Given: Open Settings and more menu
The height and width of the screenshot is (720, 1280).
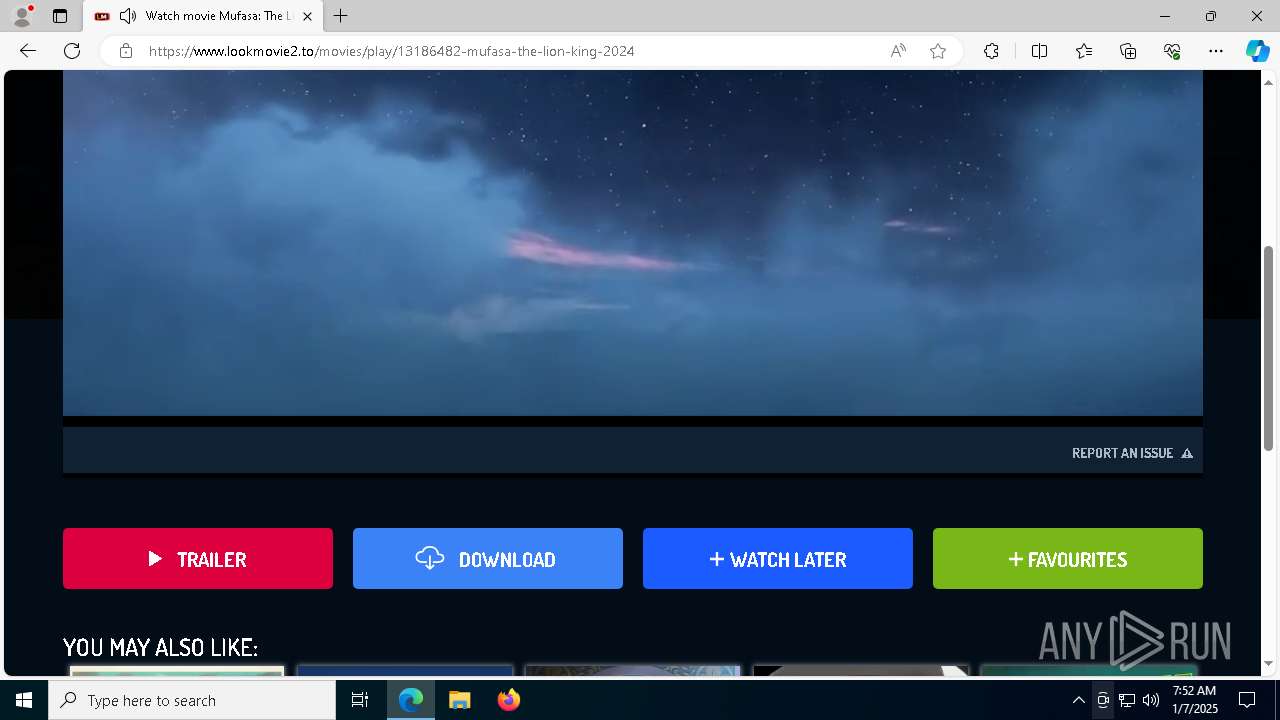Looking at the screenshot, I should coord(1216,51).
